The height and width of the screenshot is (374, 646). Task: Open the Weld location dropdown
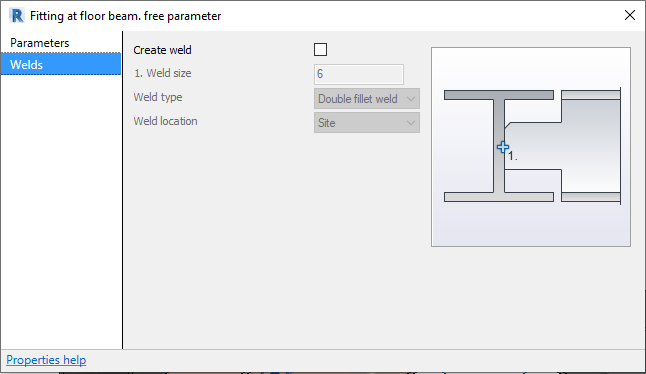point(367,123)
